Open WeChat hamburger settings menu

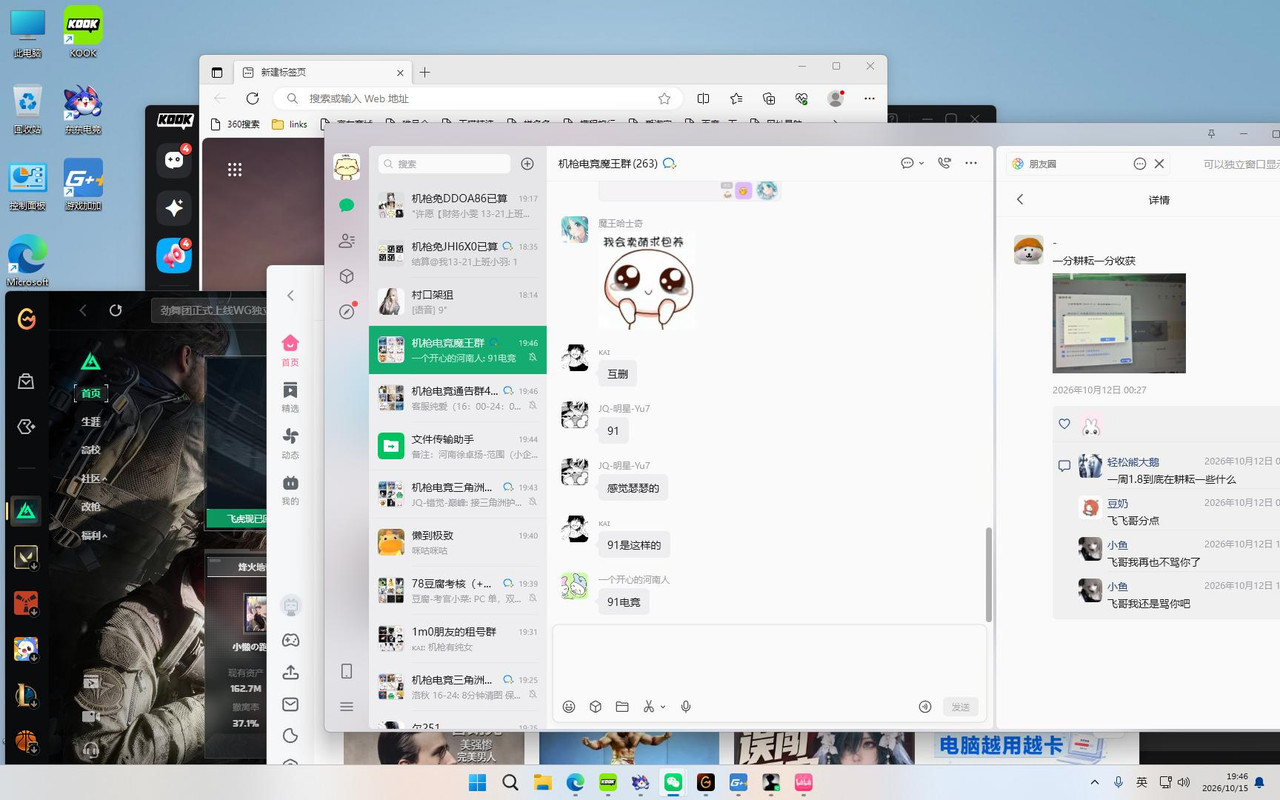click(x=347, y=706)
